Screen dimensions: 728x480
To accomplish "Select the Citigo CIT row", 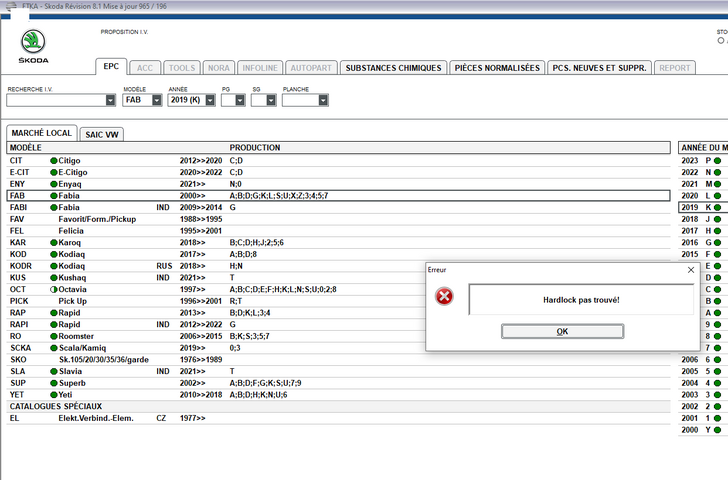I will pos(338,161).
